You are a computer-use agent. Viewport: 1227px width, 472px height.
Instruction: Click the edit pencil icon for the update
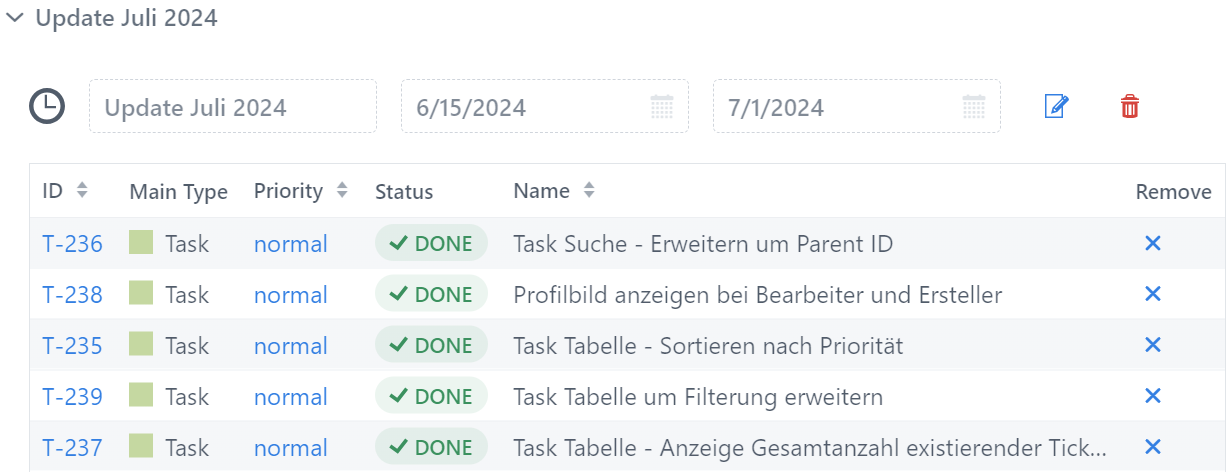1057,106
